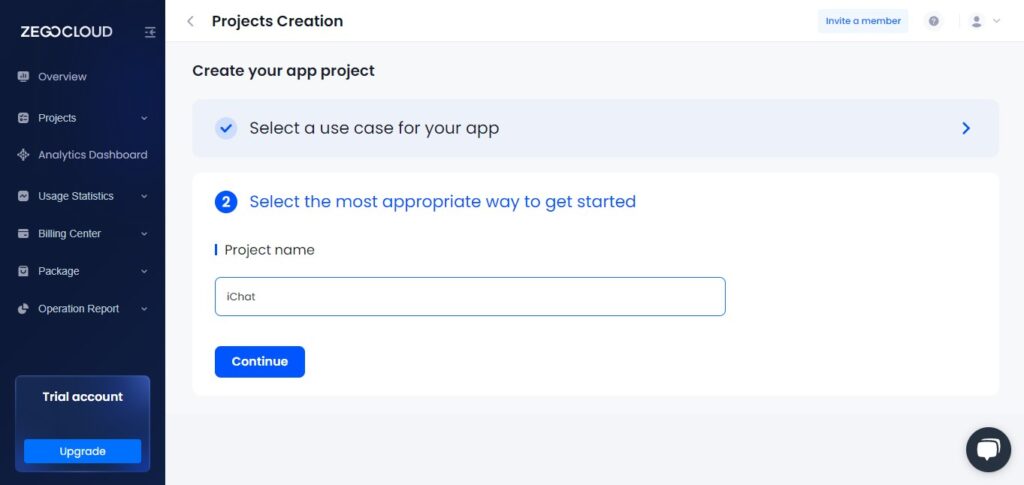
Task: Expand the Projects sidebar chevron
Action: pyautogui.click(x=144, y=118)
